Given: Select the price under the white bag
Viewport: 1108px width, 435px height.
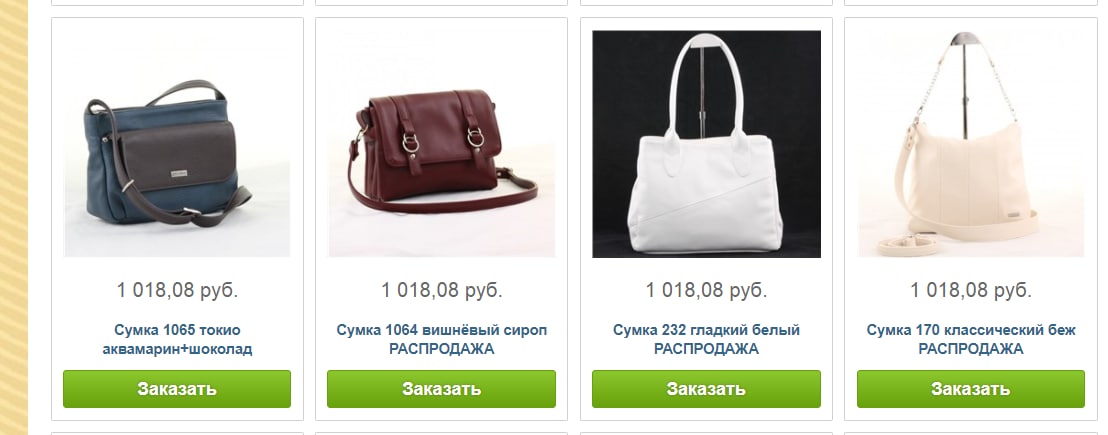Looking at the screenshot, I should [x=706, y=290].
